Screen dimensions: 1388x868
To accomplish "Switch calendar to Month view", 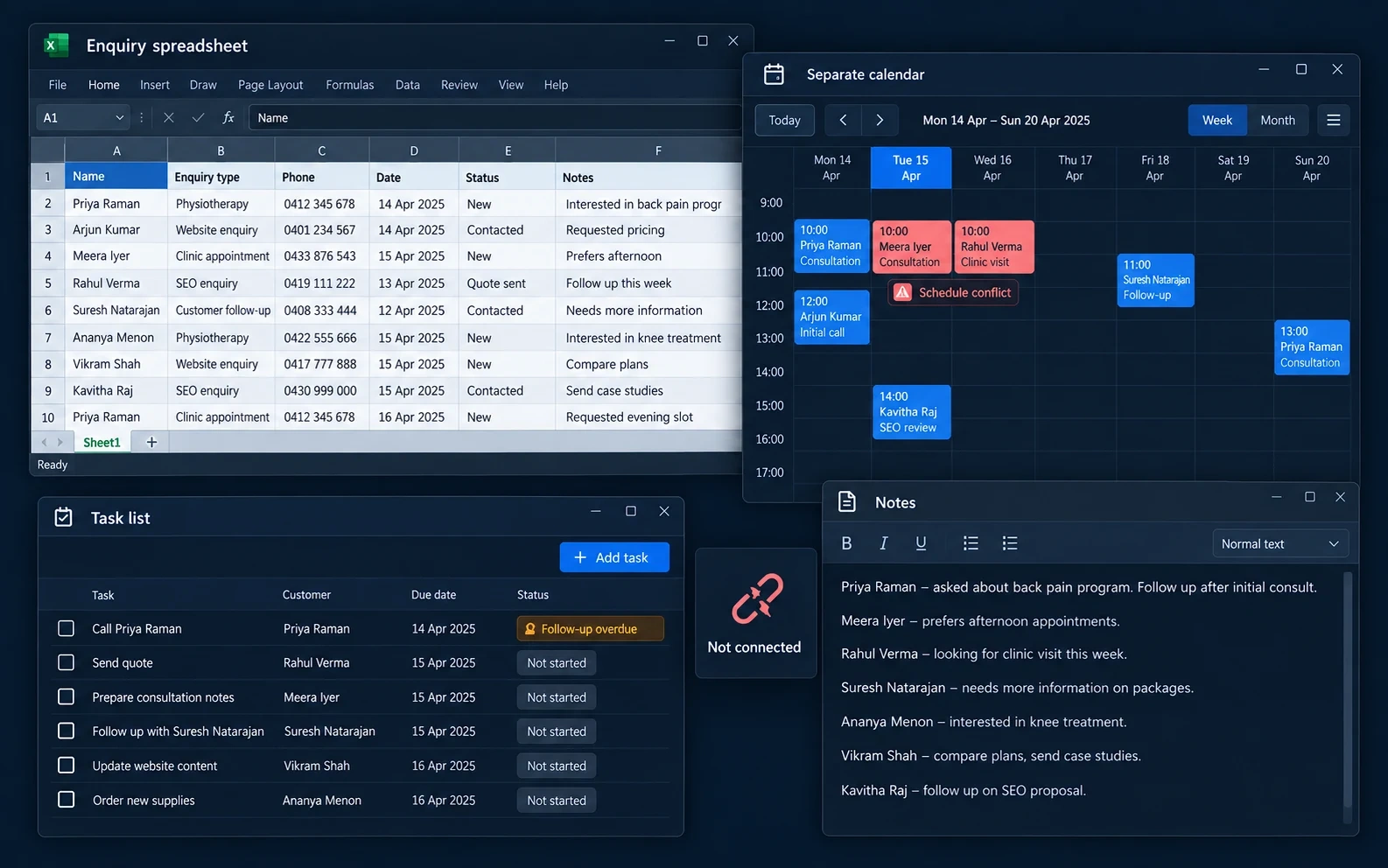I will [x=1277, y=120].
